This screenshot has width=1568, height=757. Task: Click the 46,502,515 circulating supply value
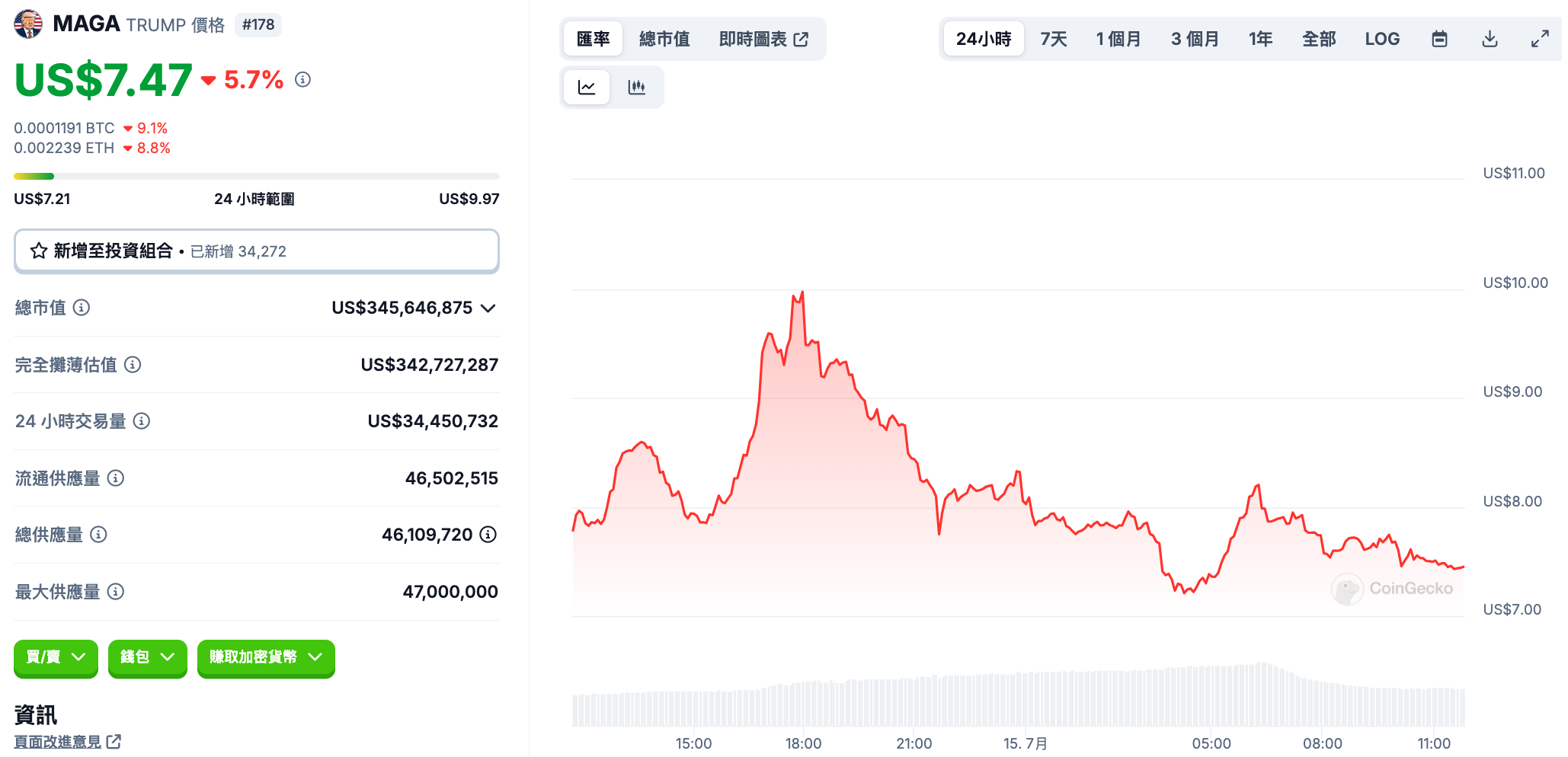coord(451,478)
